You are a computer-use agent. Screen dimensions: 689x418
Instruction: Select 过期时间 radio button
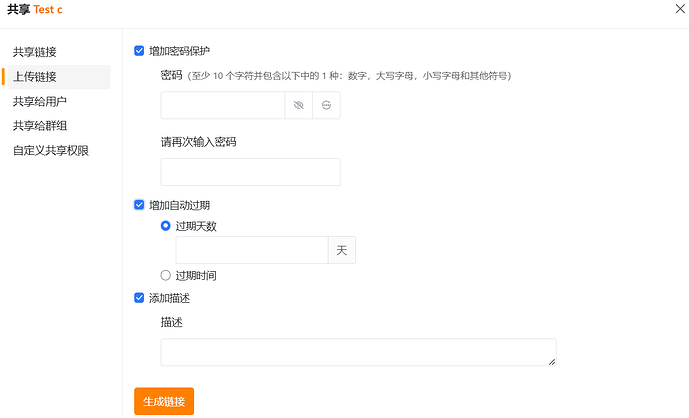[x=166, y=276]
